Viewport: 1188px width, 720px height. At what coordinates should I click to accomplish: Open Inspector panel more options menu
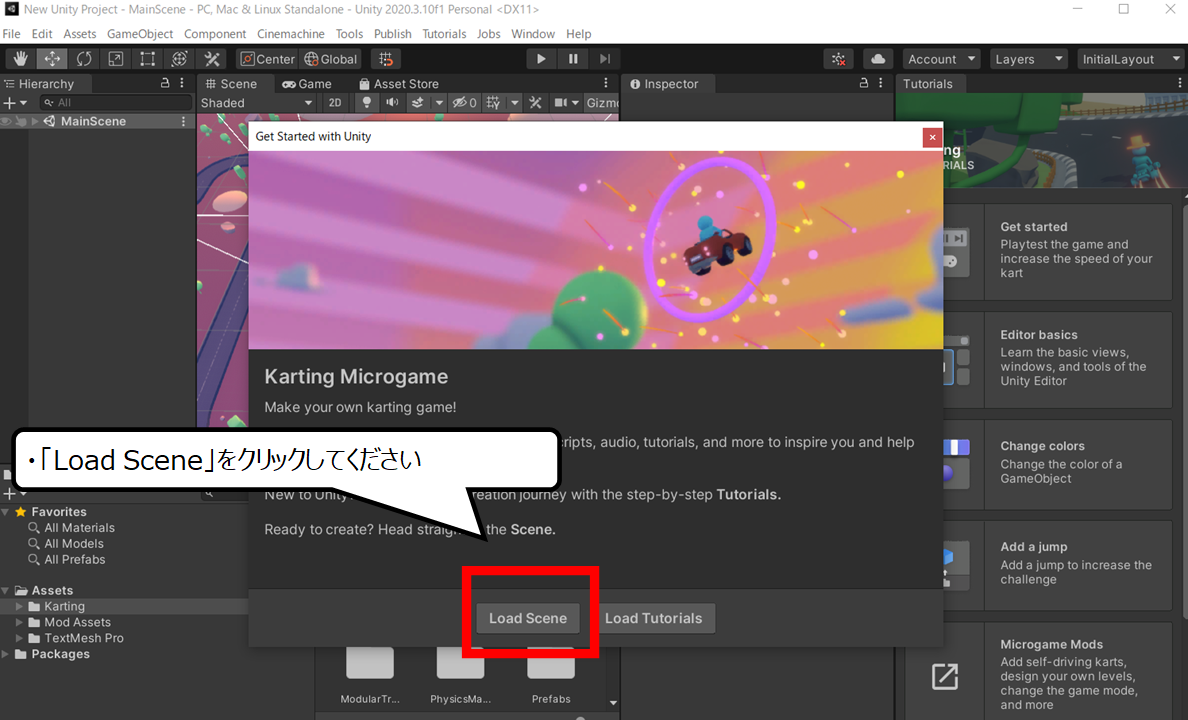[880, 83]
